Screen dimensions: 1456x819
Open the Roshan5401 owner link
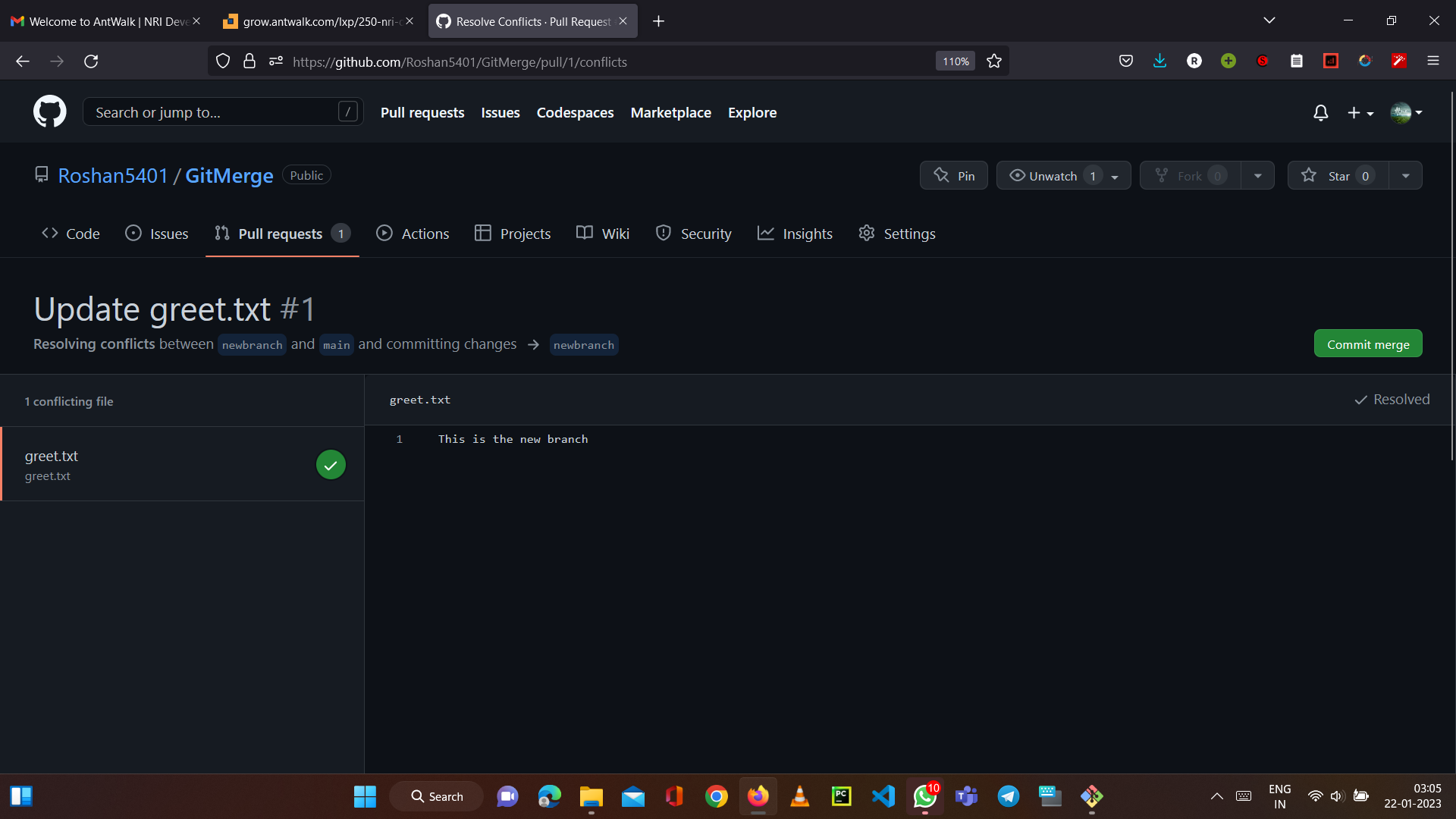[112, 175]
